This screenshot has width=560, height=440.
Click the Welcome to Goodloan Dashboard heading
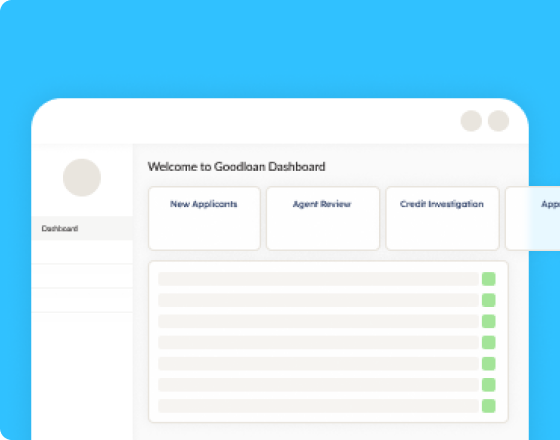tap(236, 167)
